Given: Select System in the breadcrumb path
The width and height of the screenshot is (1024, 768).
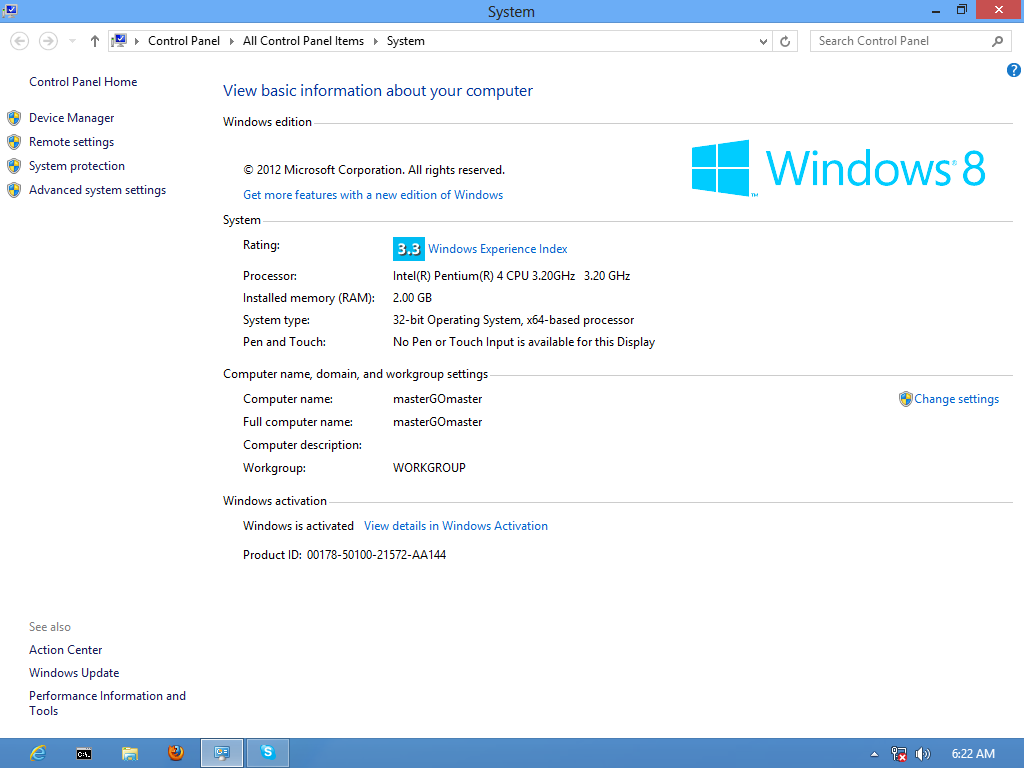Looking at the screenshot, I should tap(406, 41).
